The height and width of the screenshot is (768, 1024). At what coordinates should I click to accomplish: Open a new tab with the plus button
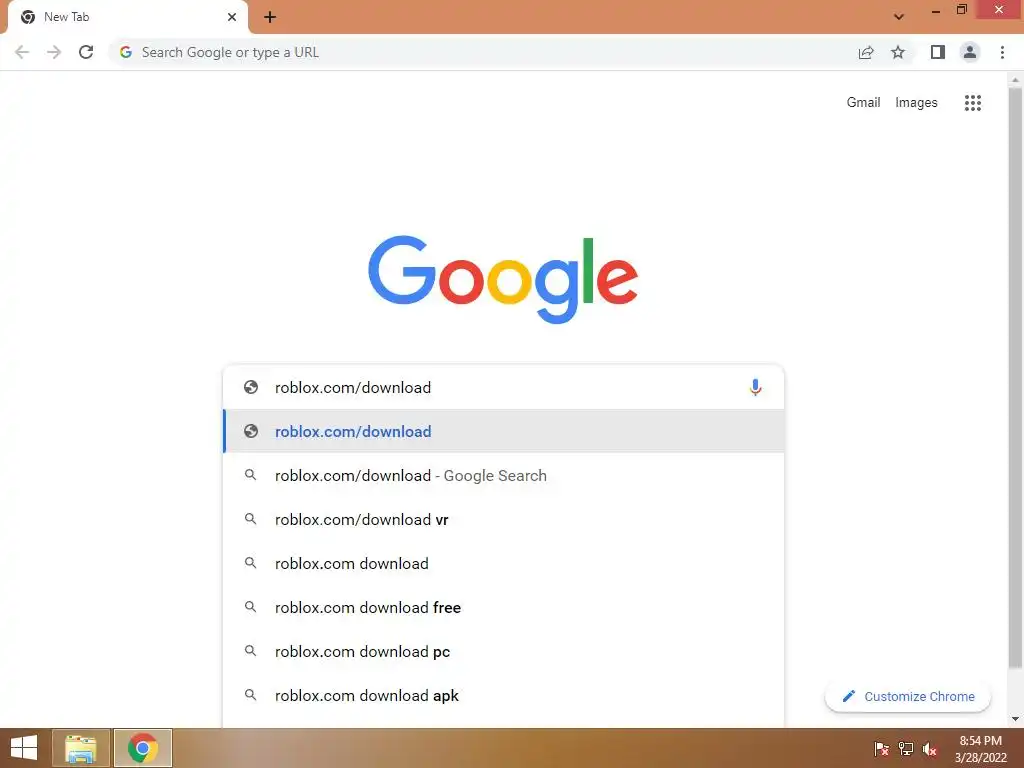point(270,17)
